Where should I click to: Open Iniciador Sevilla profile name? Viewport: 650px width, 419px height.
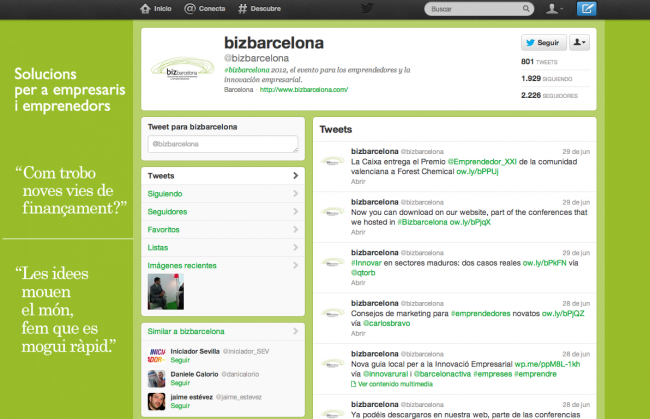195,351
